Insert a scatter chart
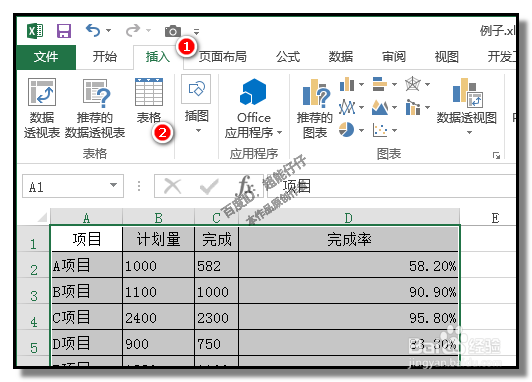Viewport: 532px width, 382px height. click(x=380, y=130)
